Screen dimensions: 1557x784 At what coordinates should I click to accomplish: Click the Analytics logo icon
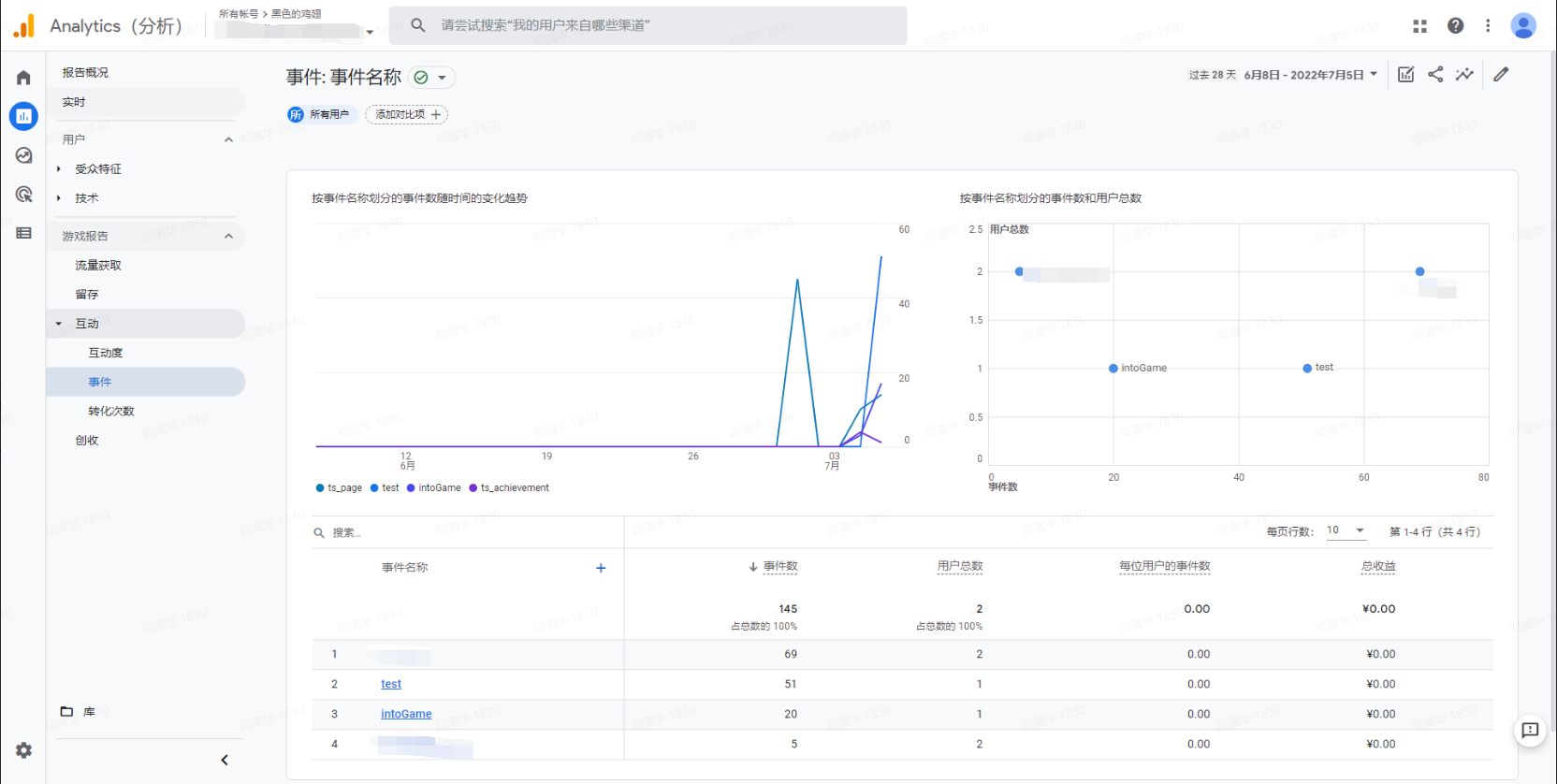pos(24,26)
